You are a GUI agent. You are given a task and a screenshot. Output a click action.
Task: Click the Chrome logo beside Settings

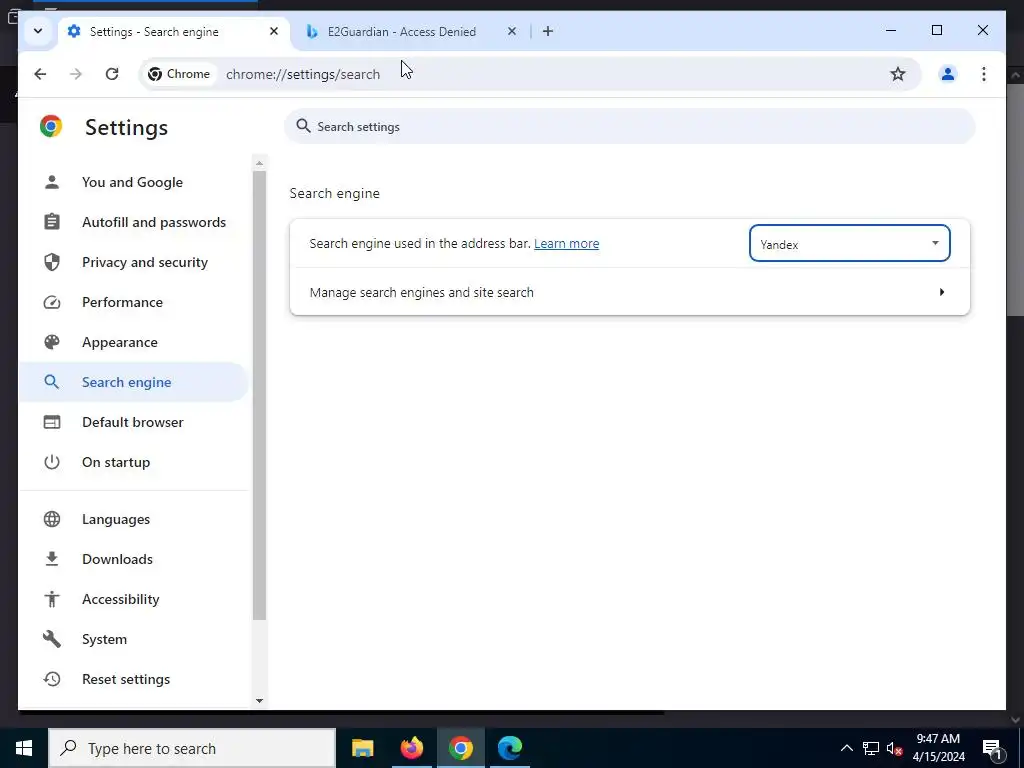tap(51, 126)
